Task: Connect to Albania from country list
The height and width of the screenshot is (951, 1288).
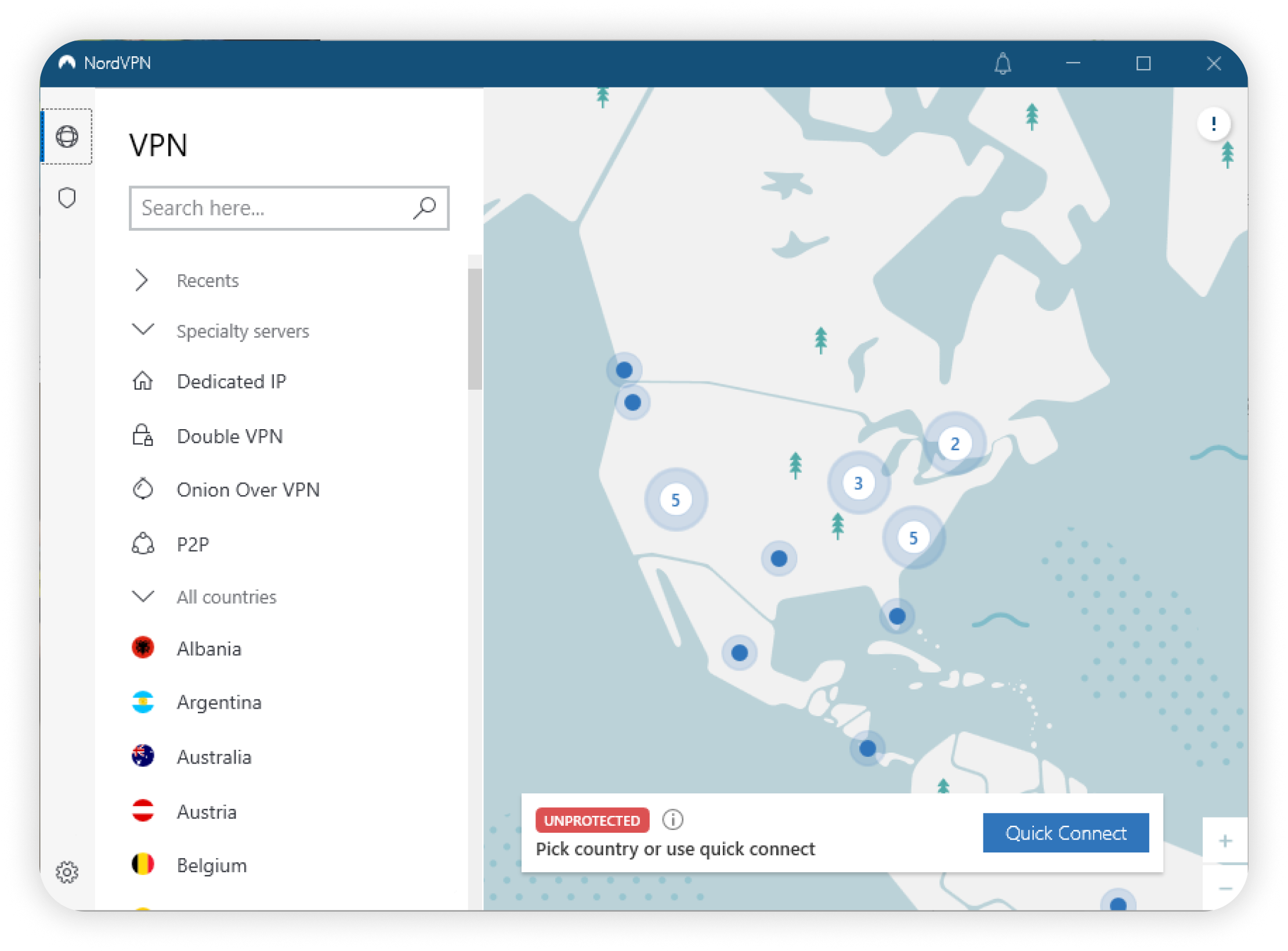Action: 209,648
